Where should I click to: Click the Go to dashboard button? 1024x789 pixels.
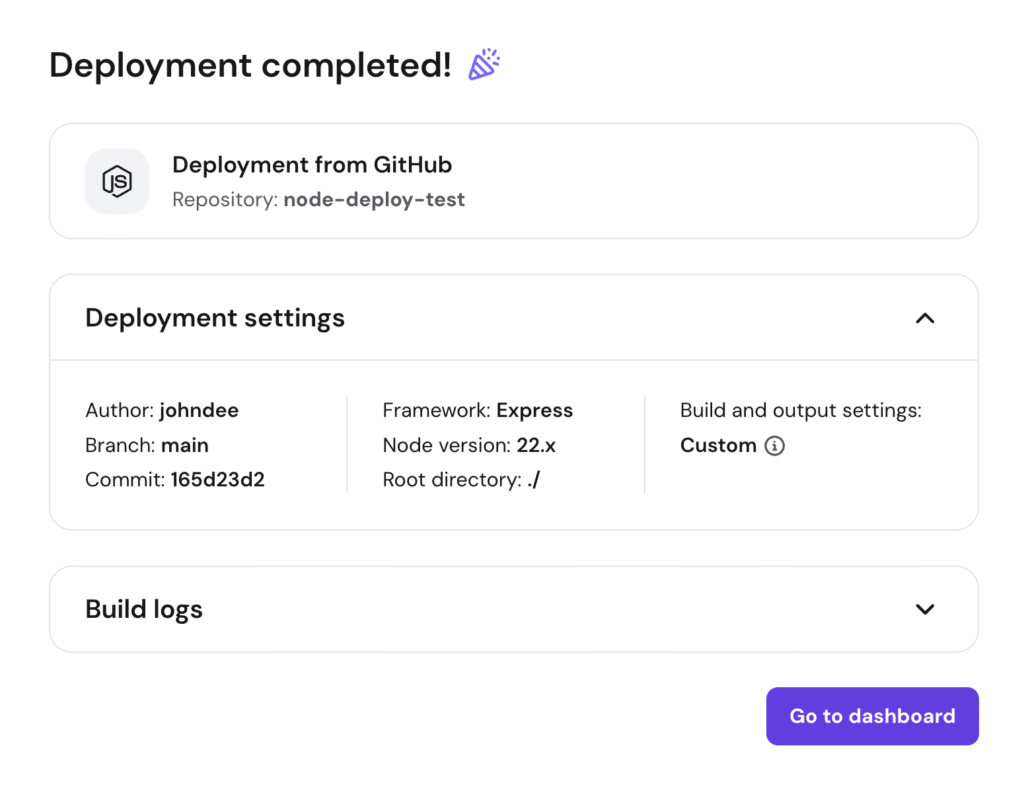(x=871, y=716)
